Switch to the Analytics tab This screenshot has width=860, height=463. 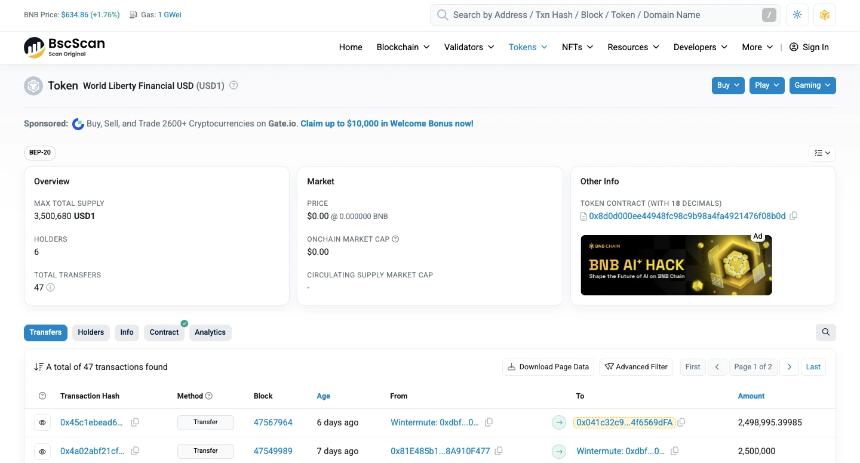coord(210,332)
